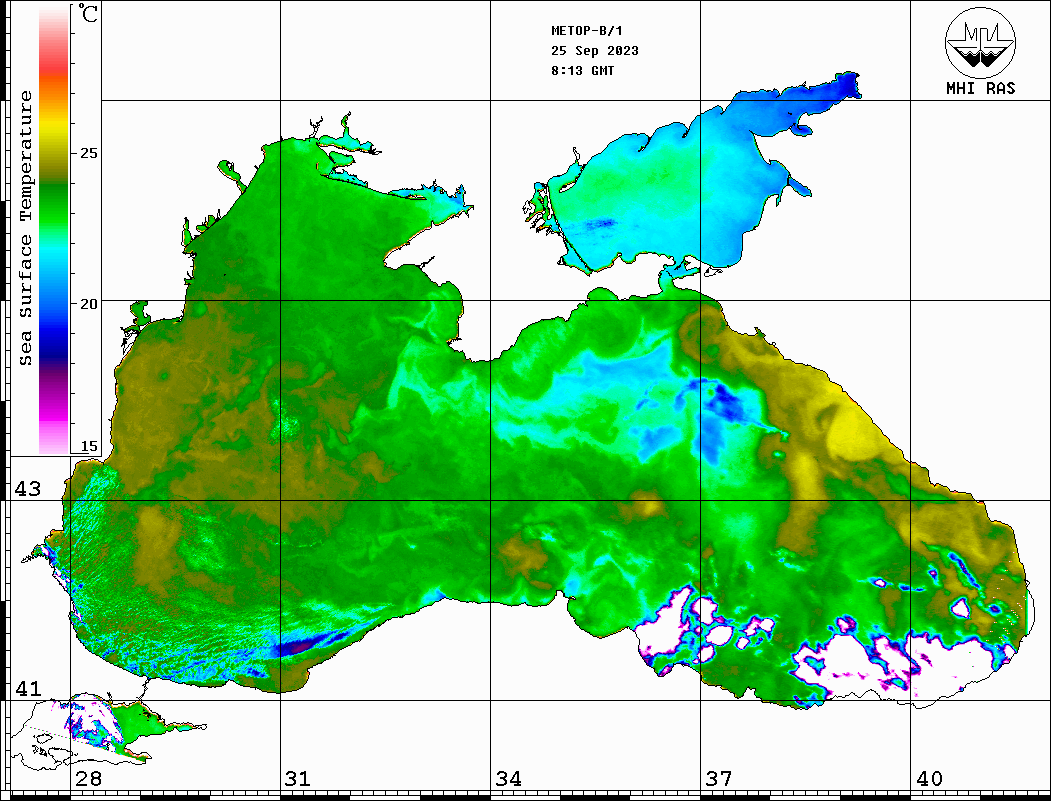Image resolution: width=1051 pixels, height=801 pixels.
Task: Click the '°C' unit label
Action: pyautogui.click(x=88, y=13)
